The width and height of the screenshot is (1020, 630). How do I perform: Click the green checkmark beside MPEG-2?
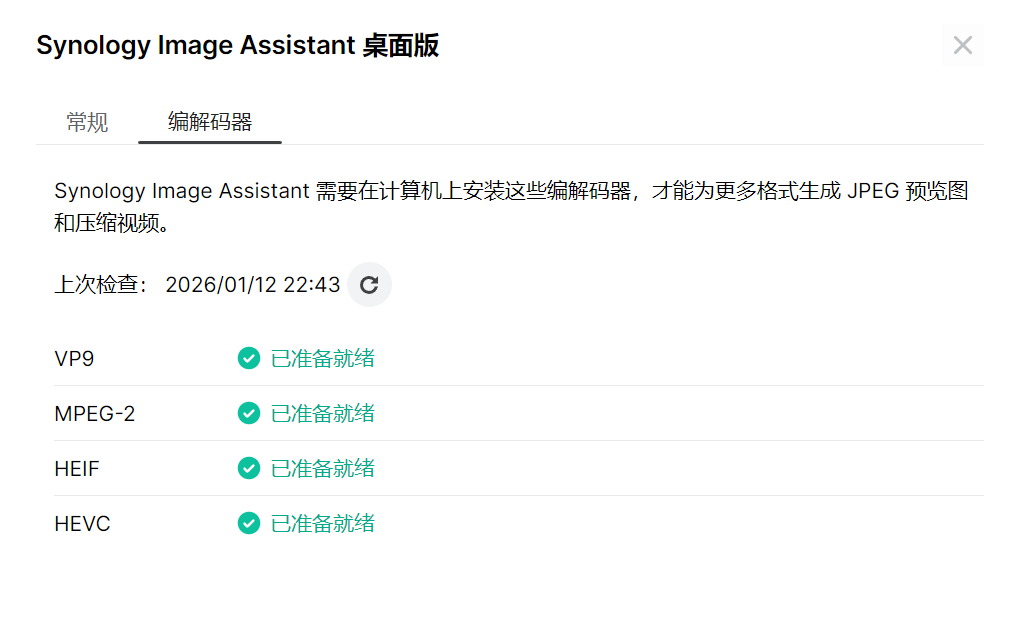[249, 413]
